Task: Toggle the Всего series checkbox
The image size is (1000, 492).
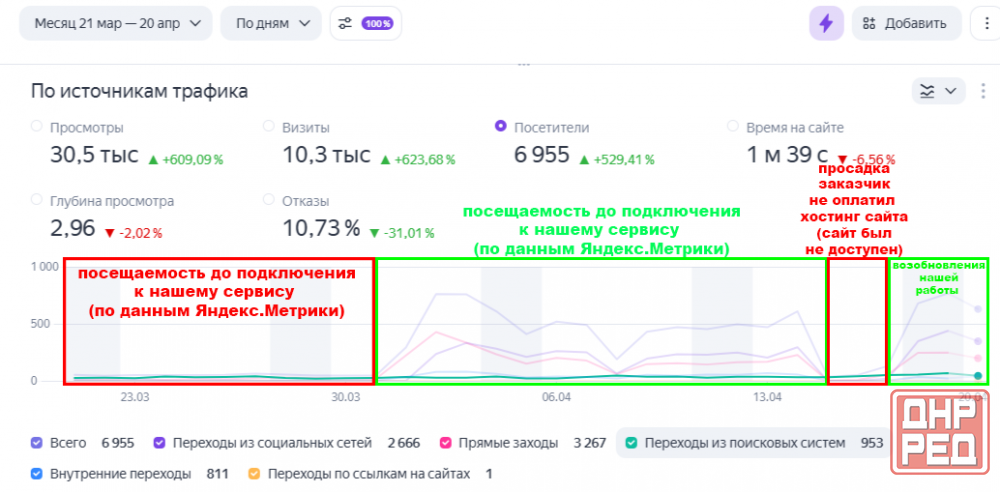Action: 37,443
